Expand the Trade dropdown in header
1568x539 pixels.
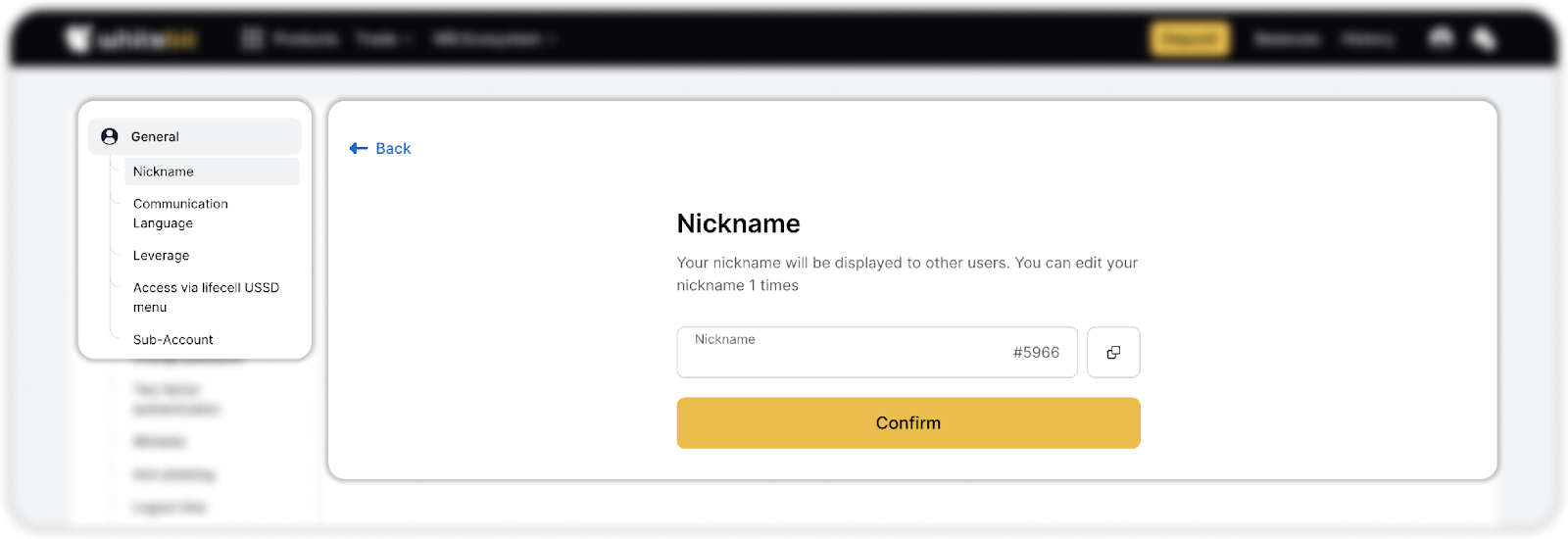(x=384, y=39)
